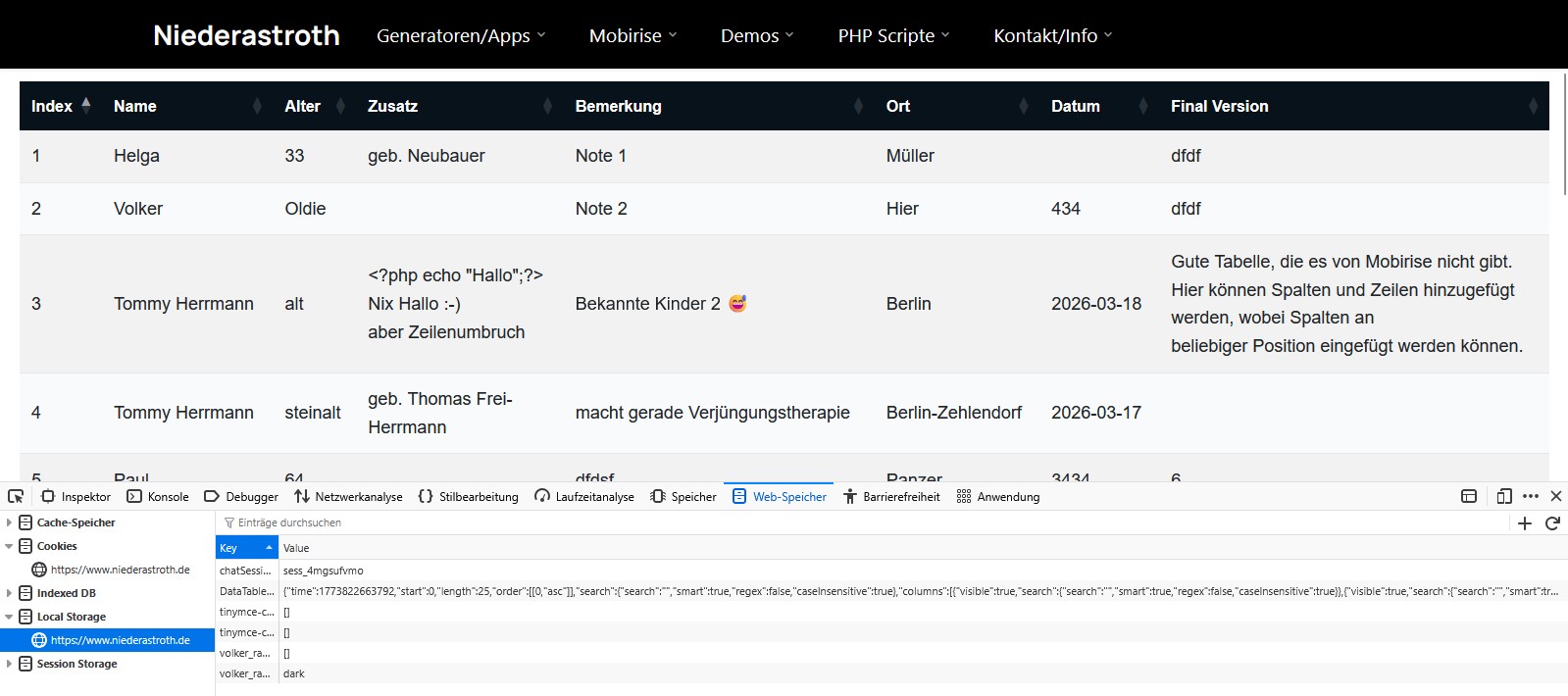Toggle responsive design mode icon
The width and height of the screenshot is (1568, 696).
tap(1504, 497)
